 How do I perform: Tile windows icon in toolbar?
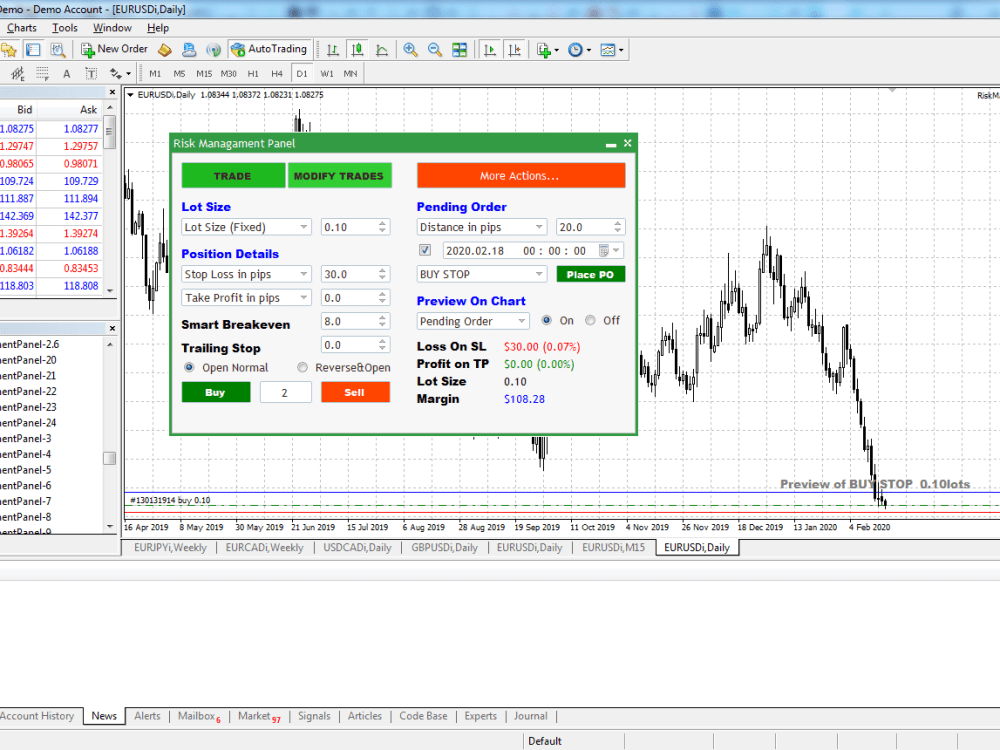(x=459, y=50)
